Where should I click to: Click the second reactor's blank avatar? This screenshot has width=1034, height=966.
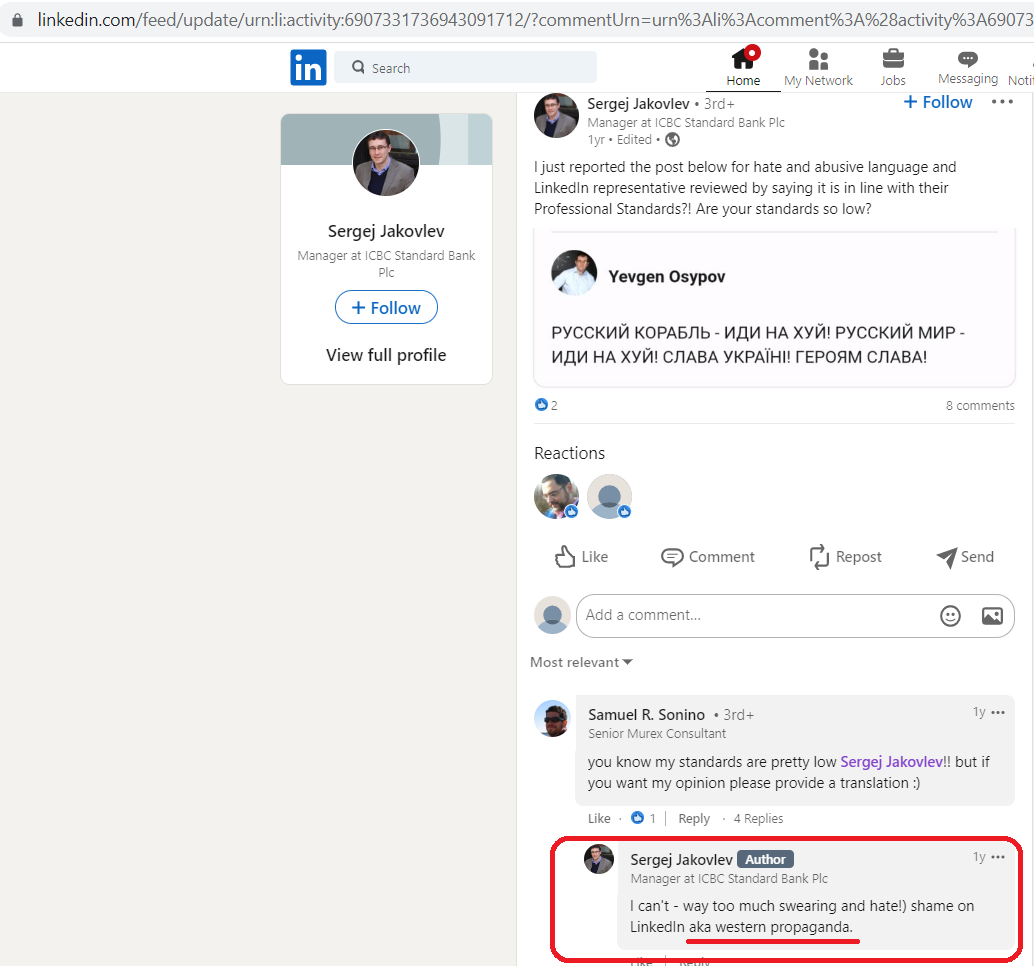(609, 497)
